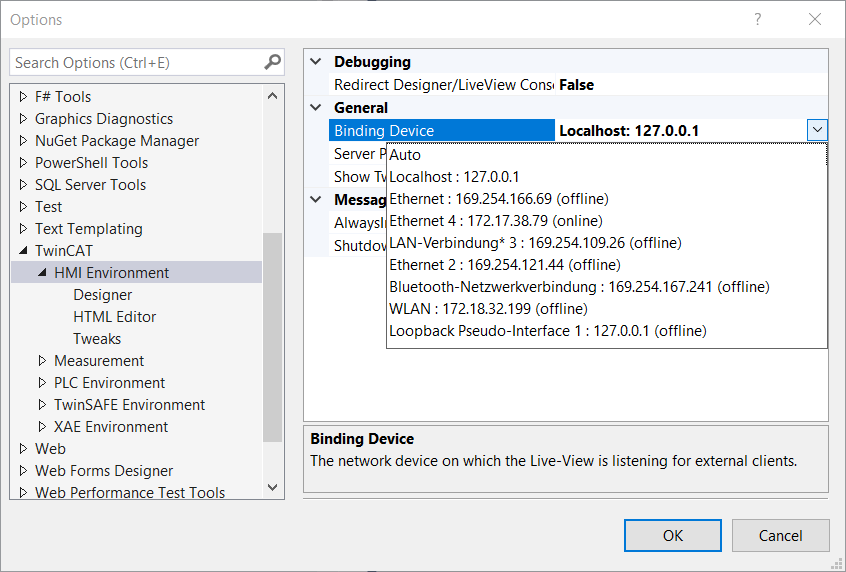Select the Web tree item
The height and width of the screenshot is (572, 846).
click(50, 448)
